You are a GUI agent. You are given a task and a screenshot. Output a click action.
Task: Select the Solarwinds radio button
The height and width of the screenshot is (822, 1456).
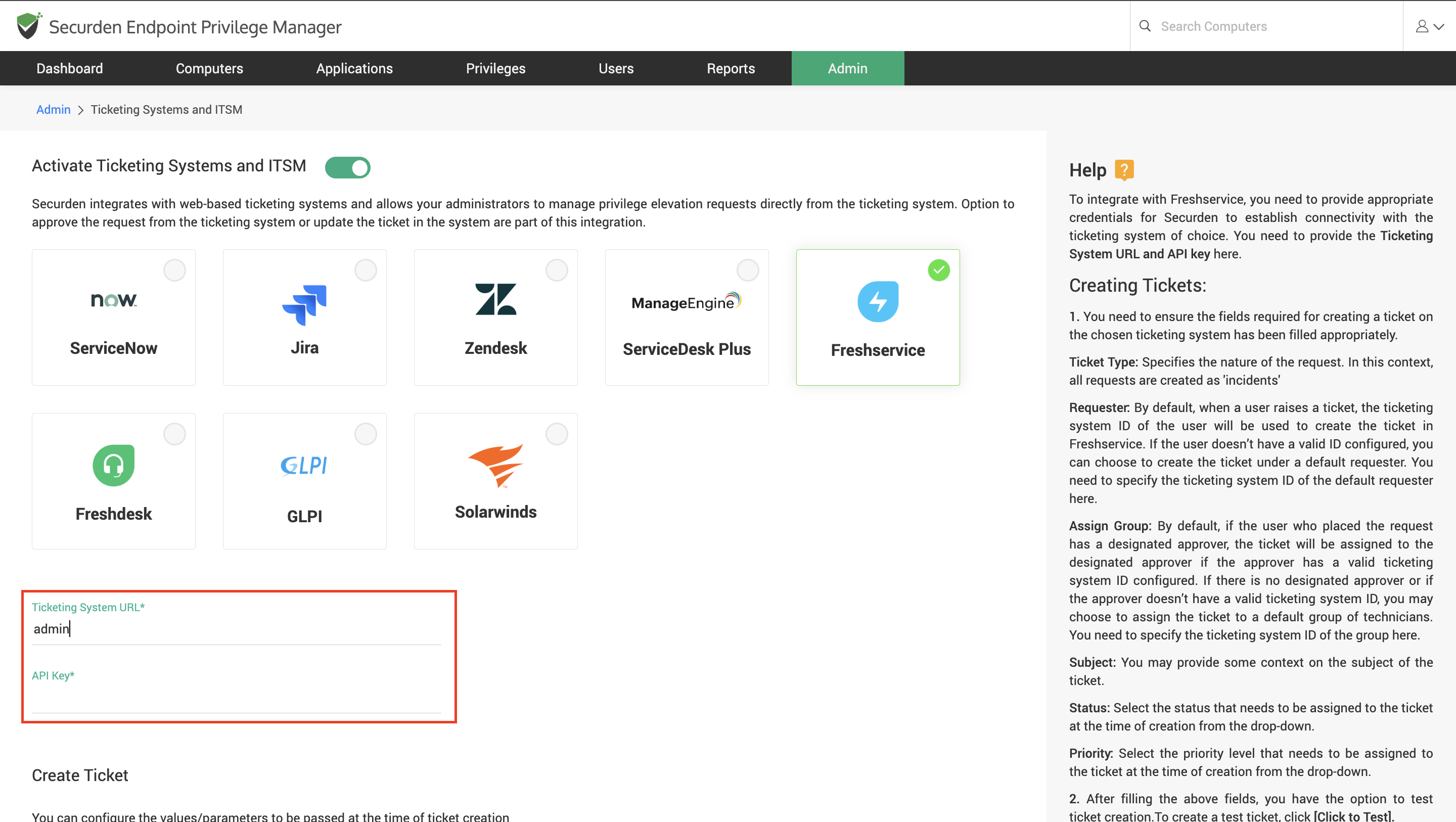tap(556, 434)
